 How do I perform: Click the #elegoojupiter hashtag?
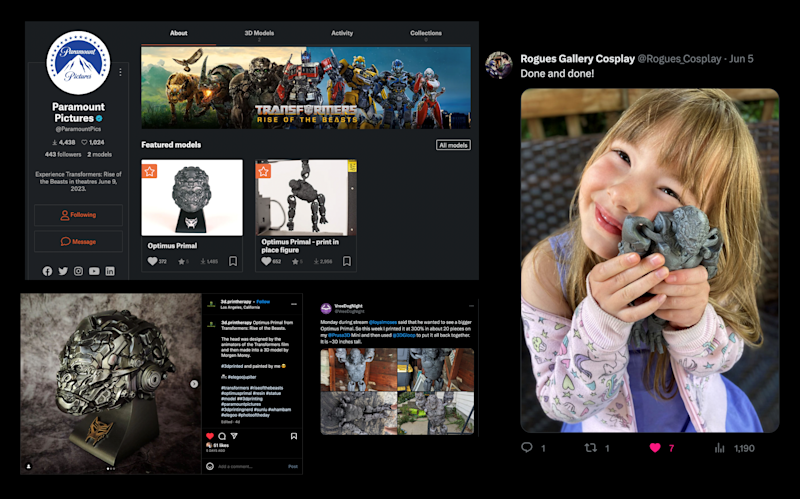pyautogui.click(x=242, y=377)
